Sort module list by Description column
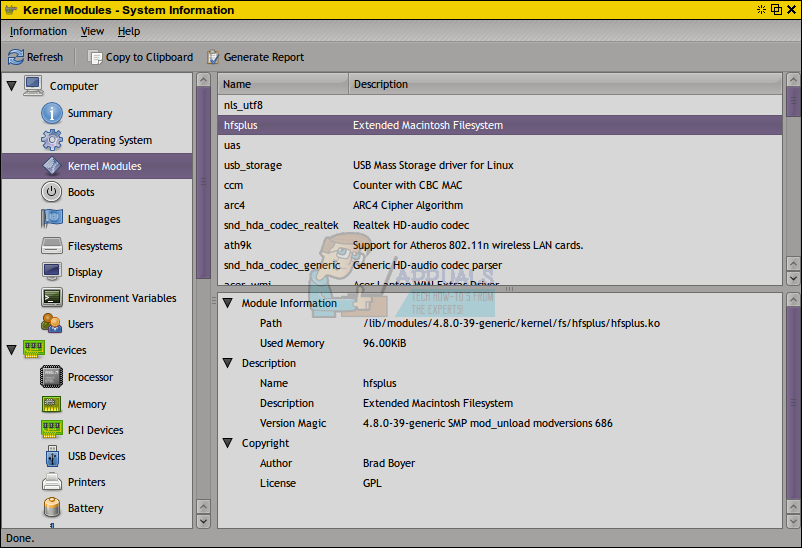This screenshot has height=548, width=802. [380, 84]
